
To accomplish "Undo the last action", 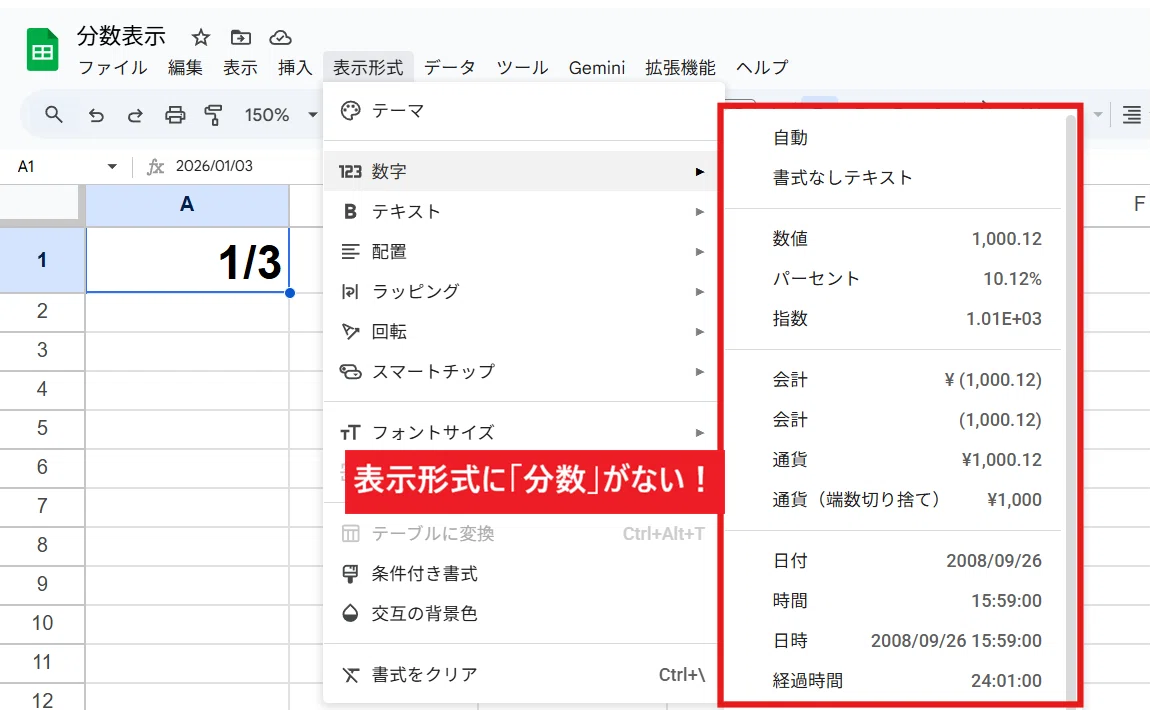I will [x=96, y=115].
